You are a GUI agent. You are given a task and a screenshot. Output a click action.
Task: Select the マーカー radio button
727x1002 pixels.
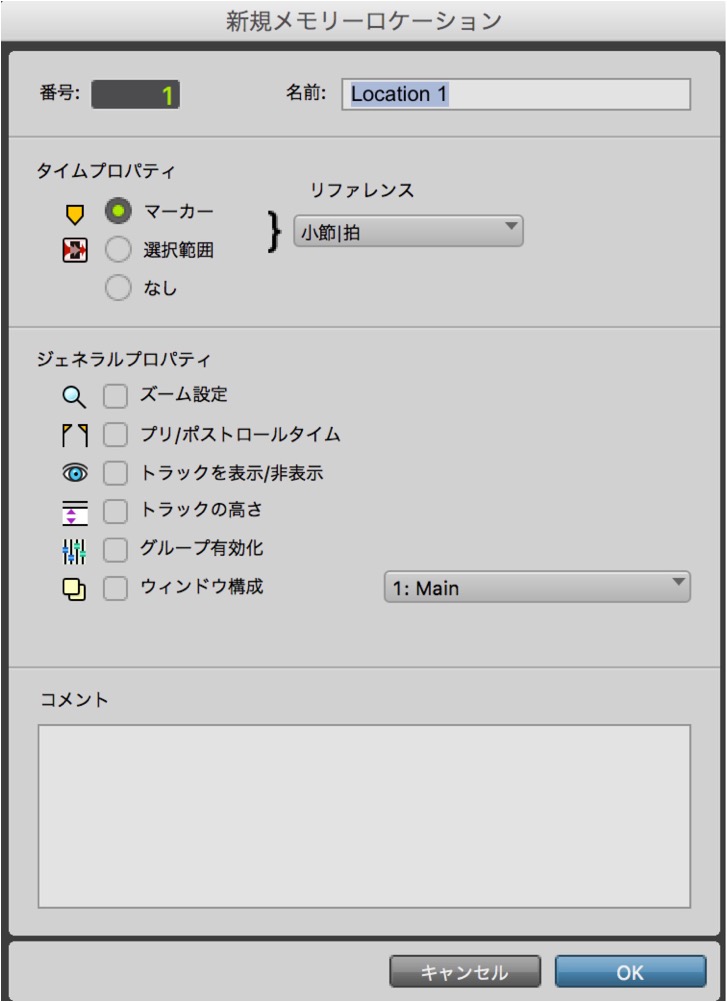click(118, 211)
